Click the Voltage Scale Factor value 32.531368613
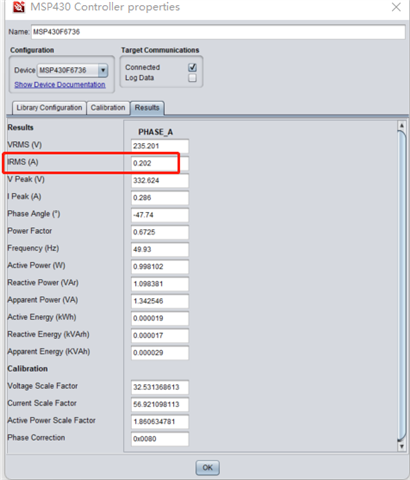The width and height of the screenshot is (410, 480). coord(160,387)
